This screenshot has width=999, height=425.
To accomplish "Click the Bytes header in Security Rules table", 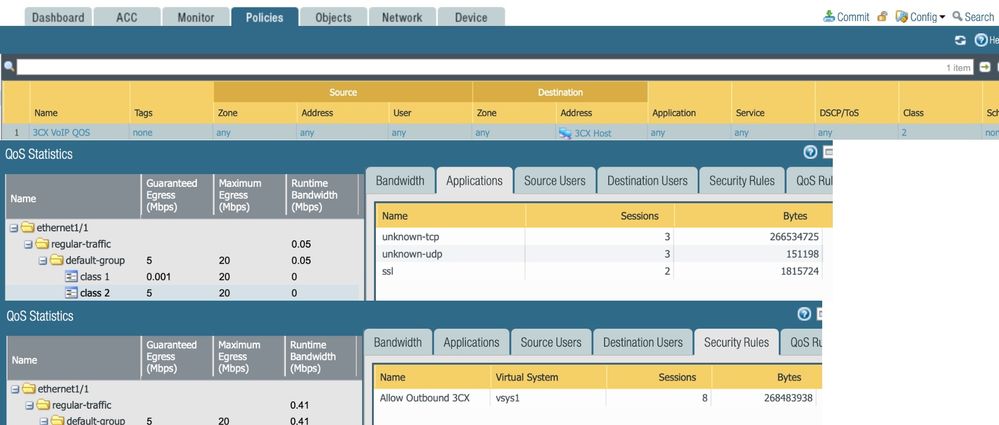I will click(789, 377).
